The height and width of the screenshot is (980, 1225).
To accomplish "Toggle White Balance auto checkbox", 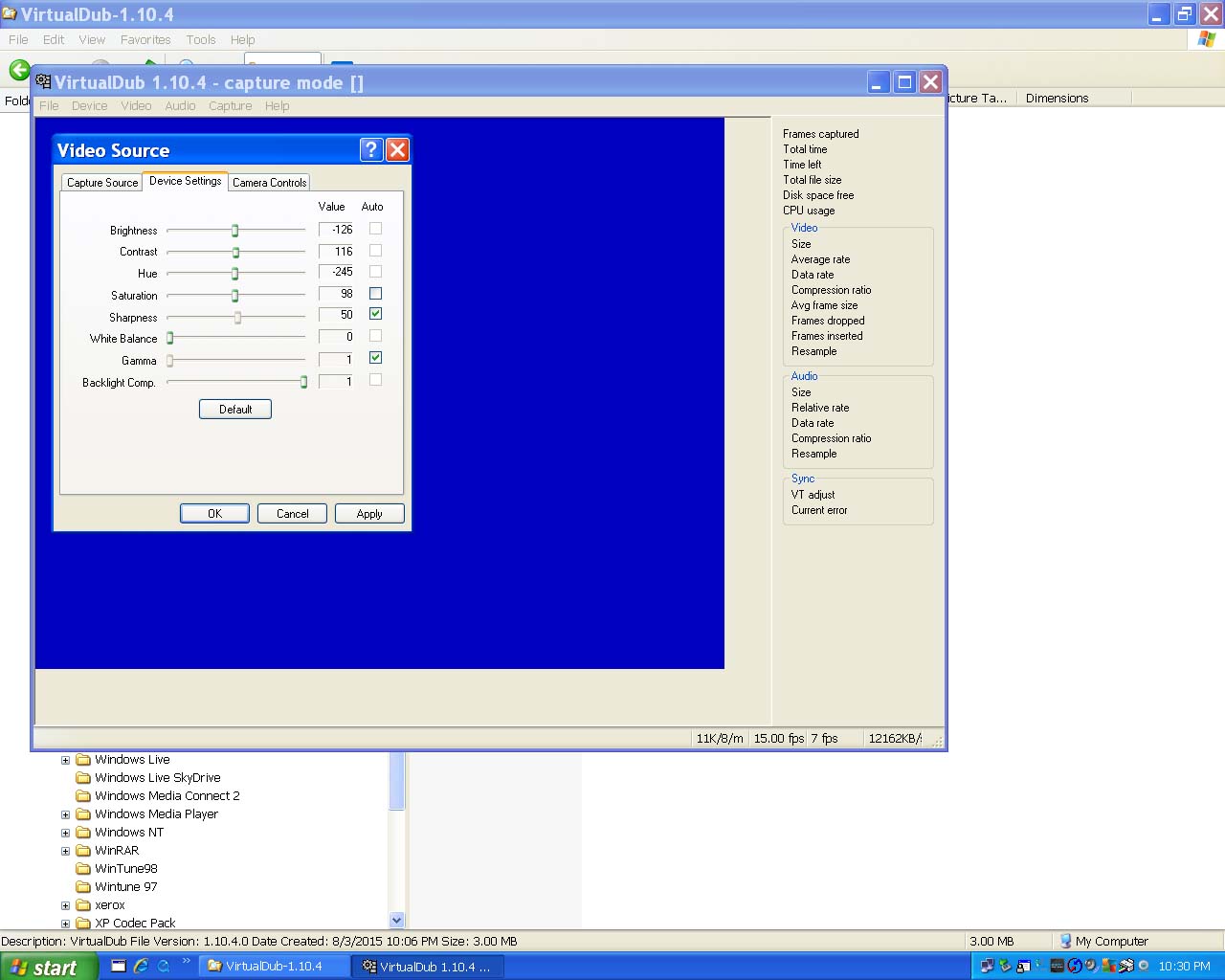I will [x=375, y=336].
